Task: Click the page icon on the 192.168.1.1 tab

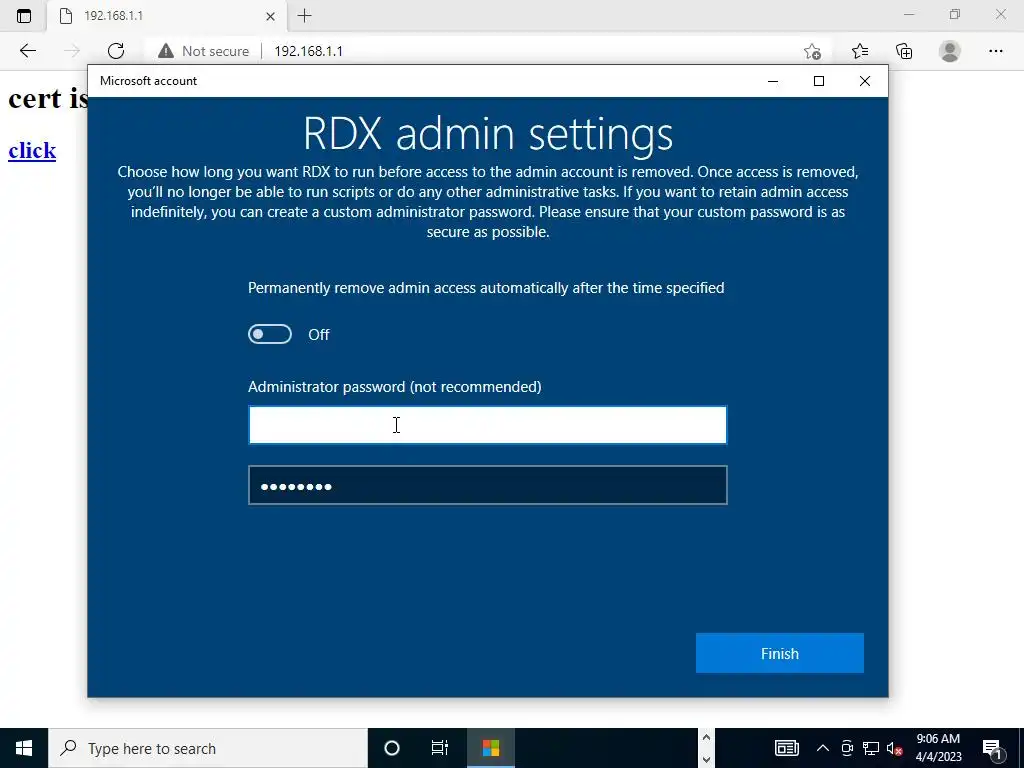Action: (65, 16)
